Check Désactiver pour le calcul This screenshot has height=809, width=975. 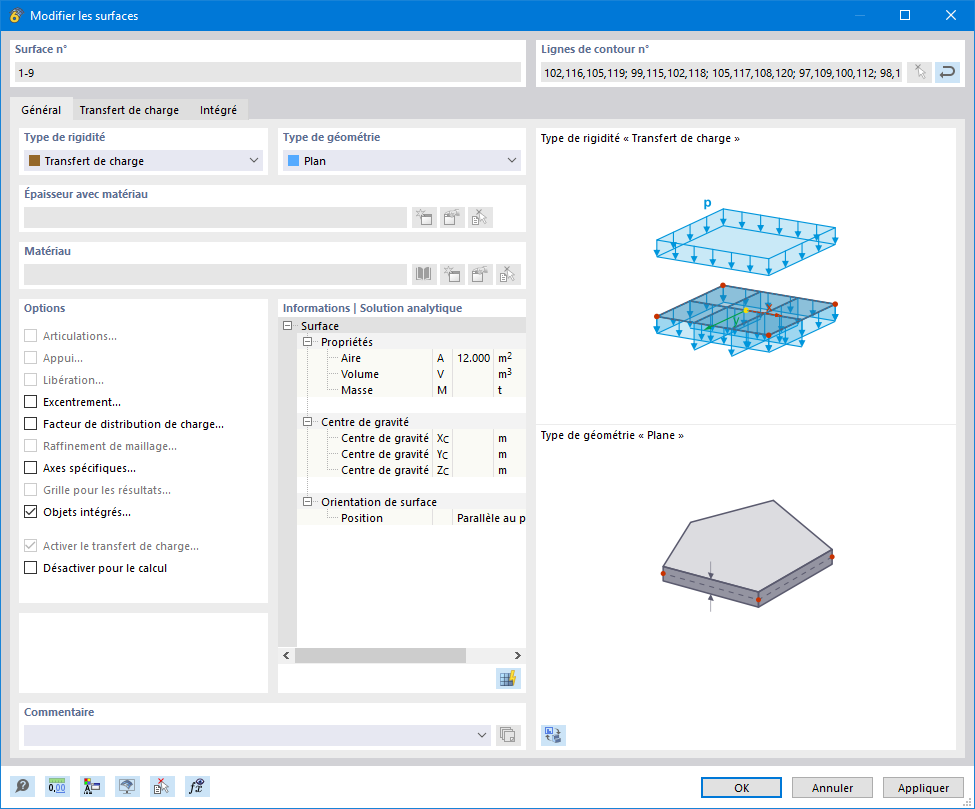30,568
